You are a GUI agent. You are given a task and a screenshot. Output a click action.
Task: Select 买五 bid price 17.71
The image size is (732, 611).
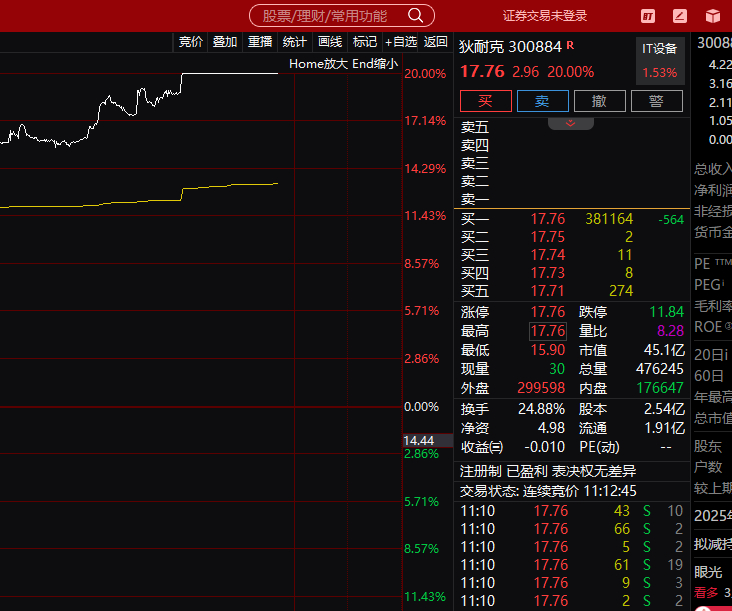coord(548,291)
